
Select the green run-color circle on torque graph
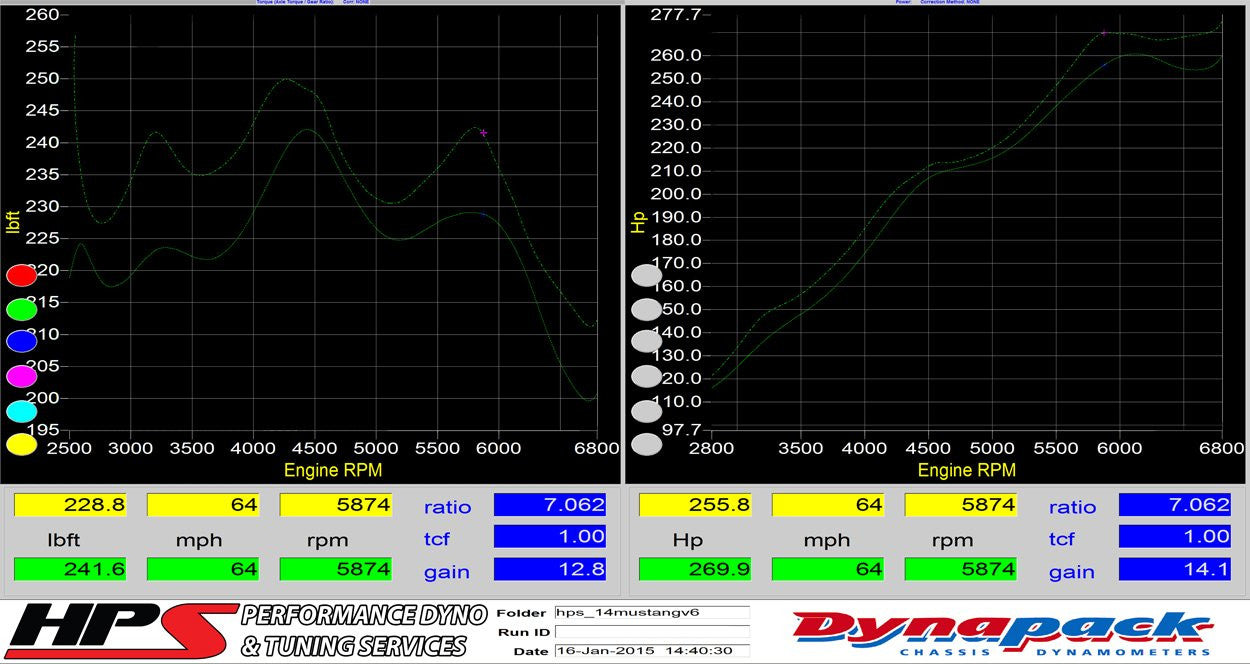click(21, 309)
